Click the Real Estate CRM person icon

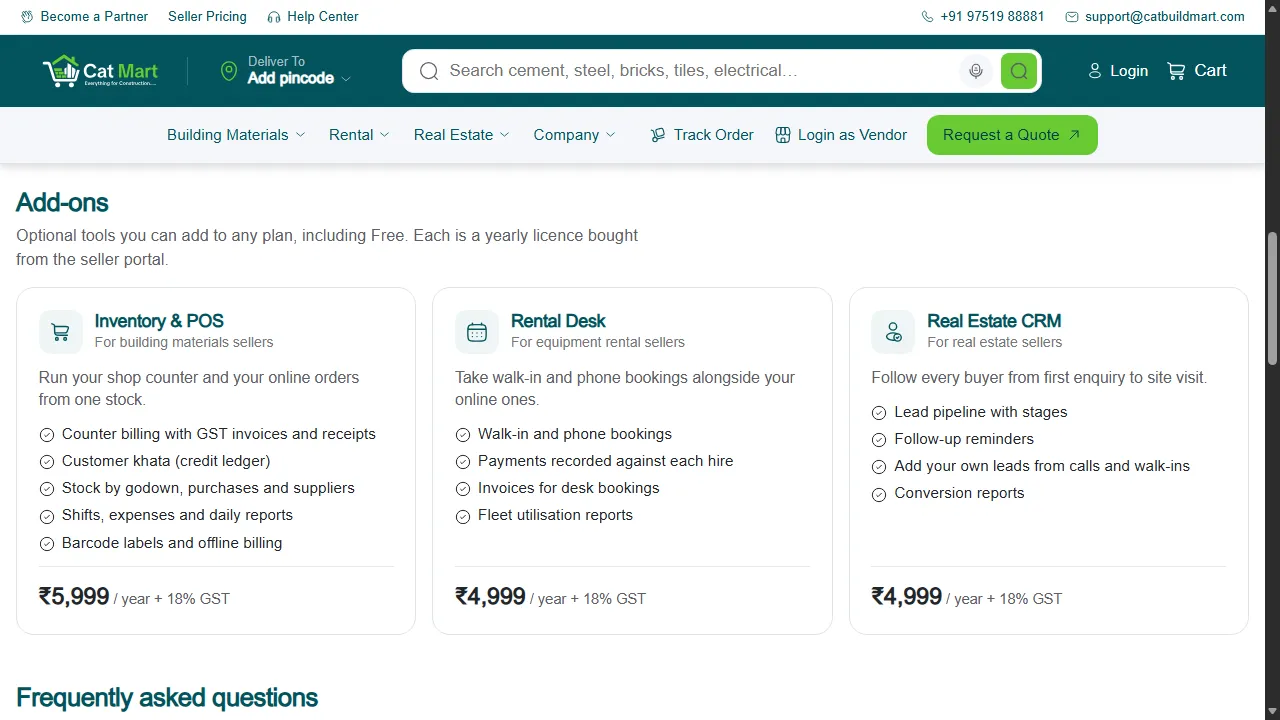tap(893, 332)
